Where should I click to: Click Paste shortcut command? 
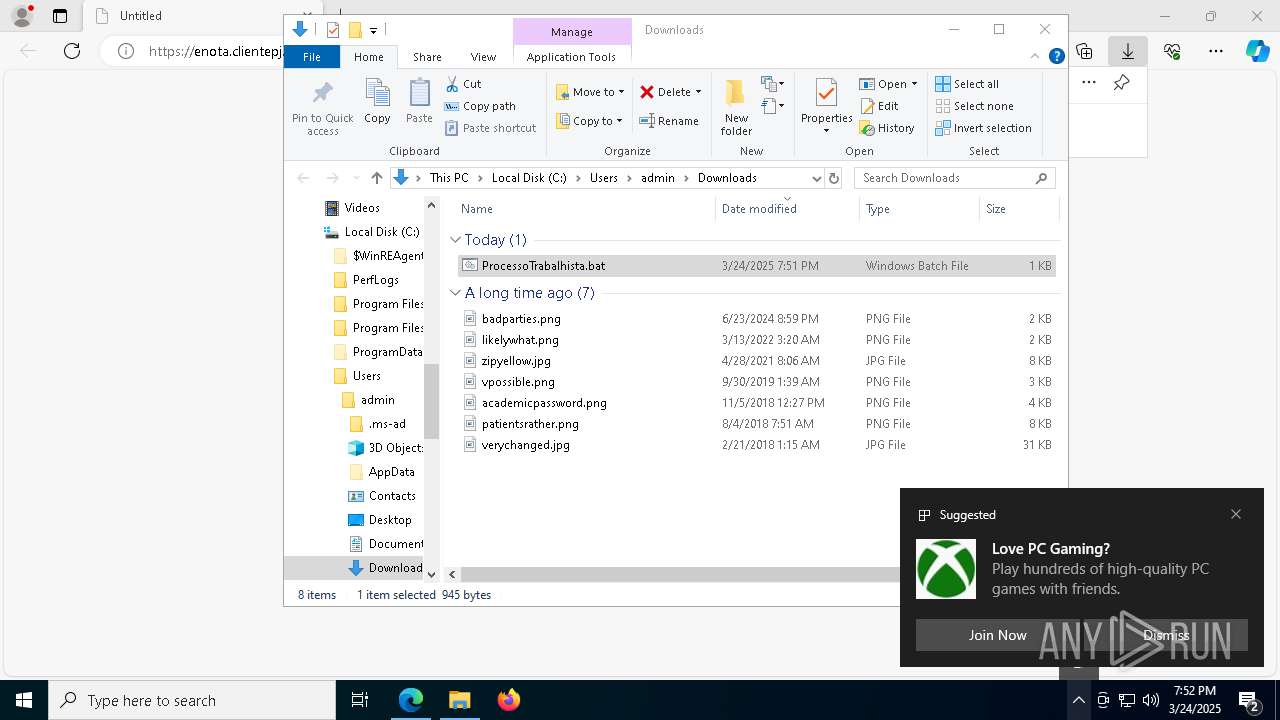pos(490,128)
